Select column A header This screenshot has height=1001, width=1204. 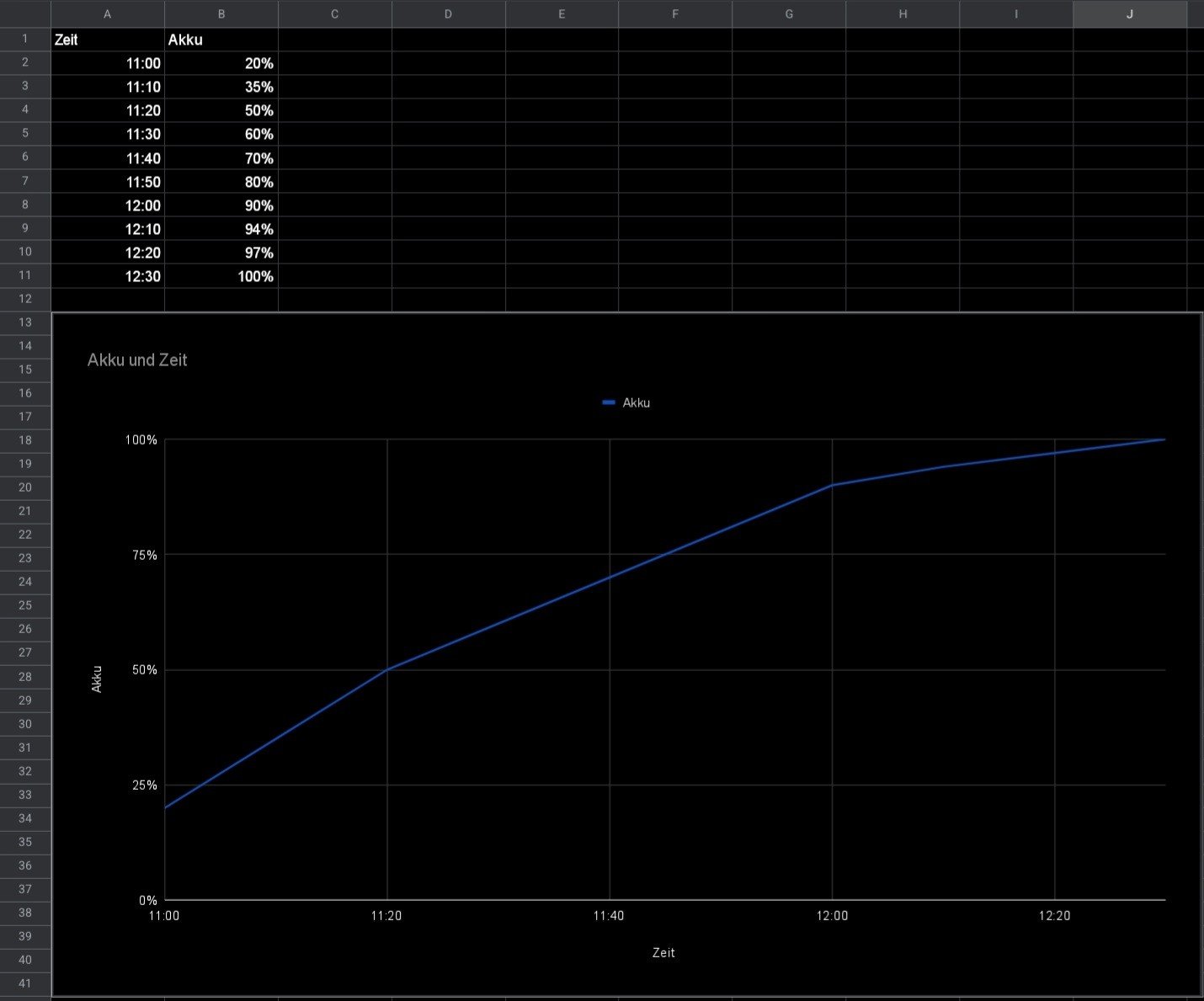point(107,14)
